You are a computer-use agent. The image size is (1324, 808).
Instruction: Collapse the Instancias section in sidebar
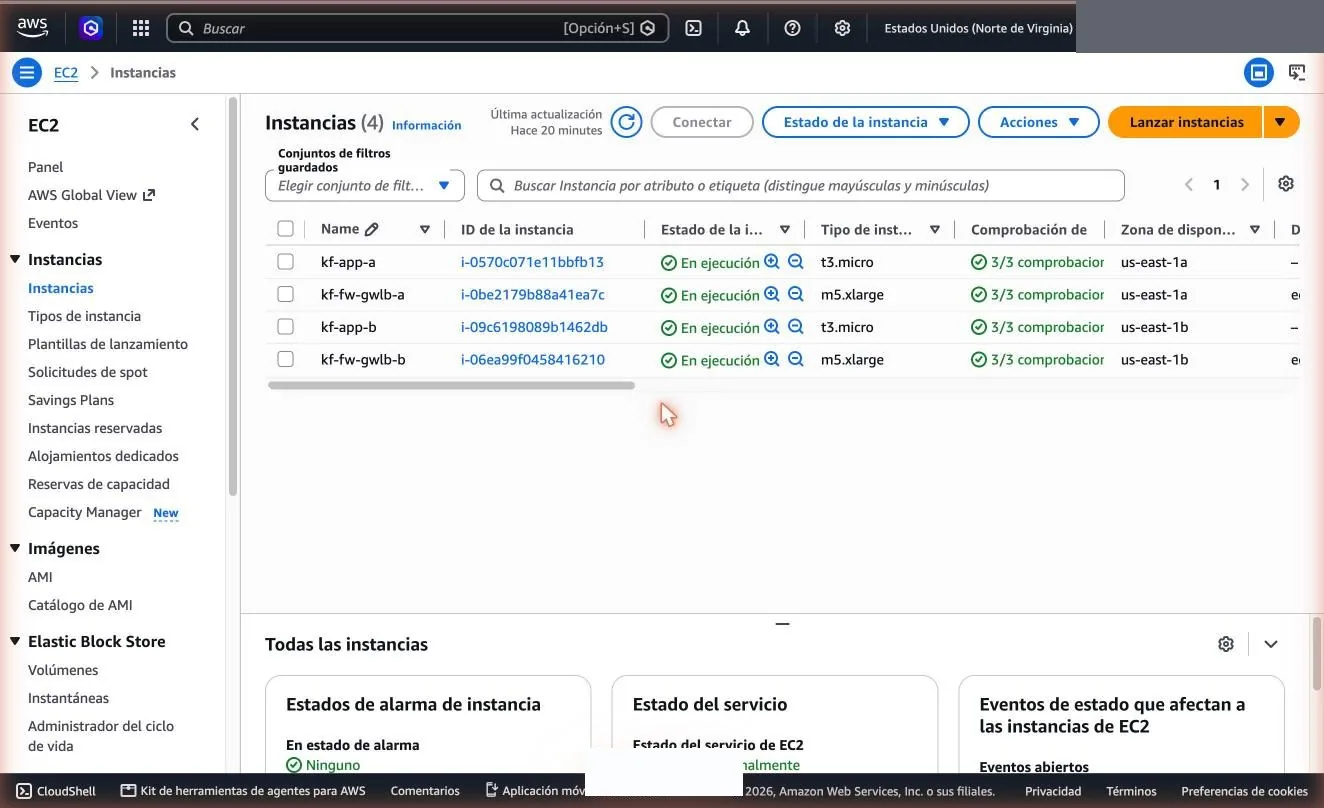click(x=15, y=259)
